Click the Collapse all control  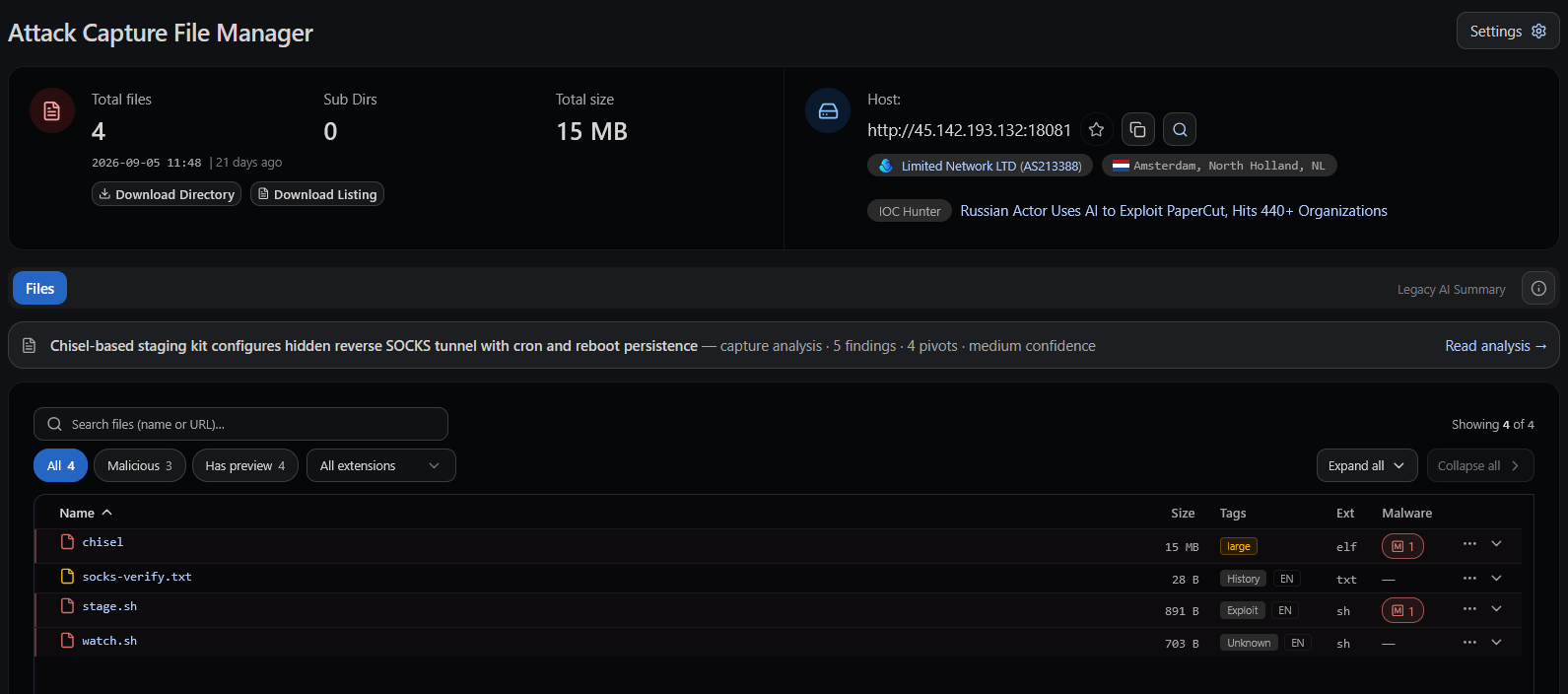pyautogui.click(x=1479, y=465)
